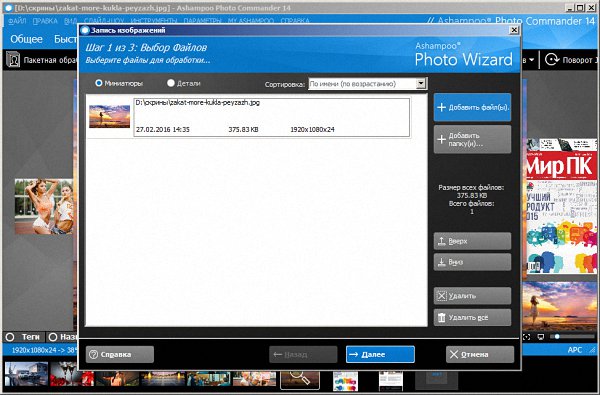The height and width of the screenshot is (395, 600).
Task: Click the Photo Commander title bar app icon
Action: pos(8,8)
